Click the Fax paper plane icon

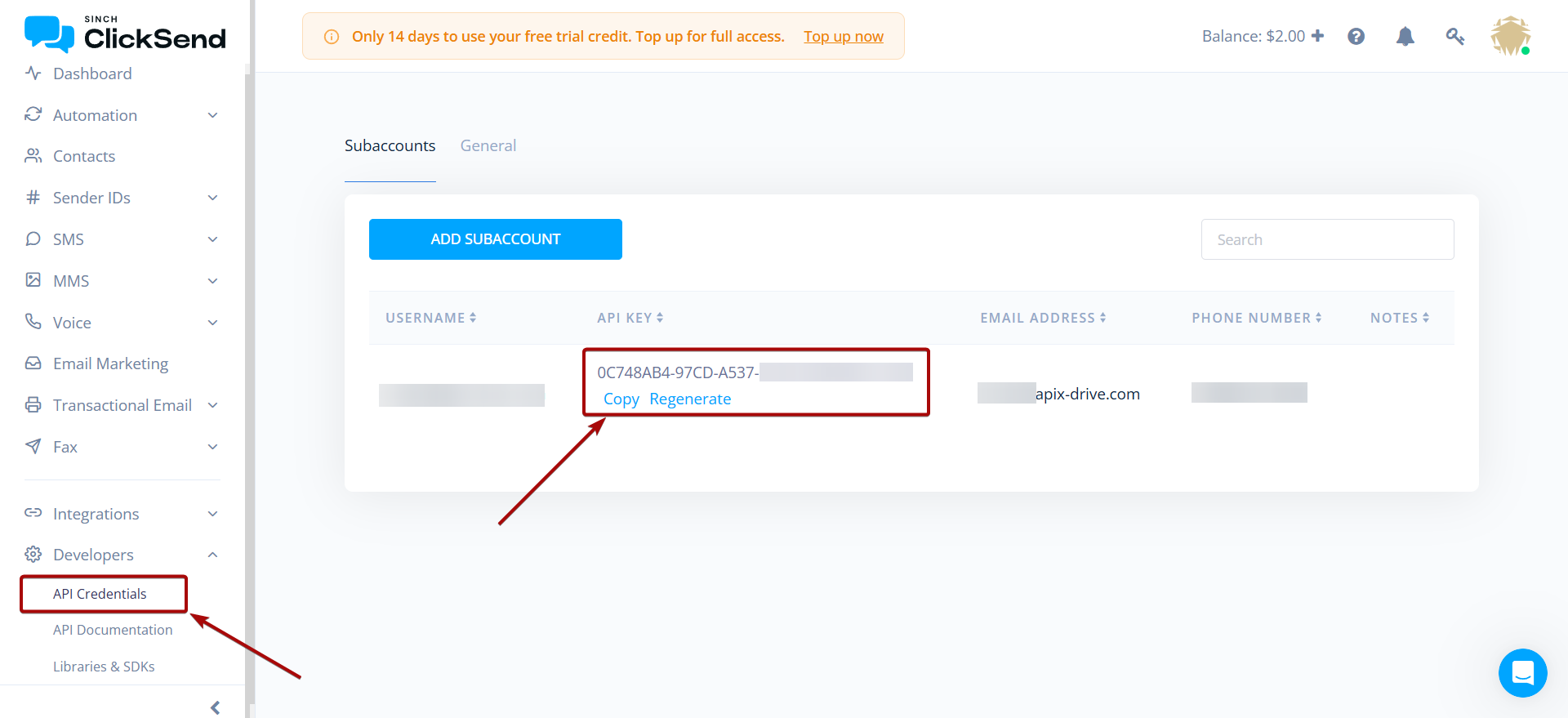tap(33, 446)
